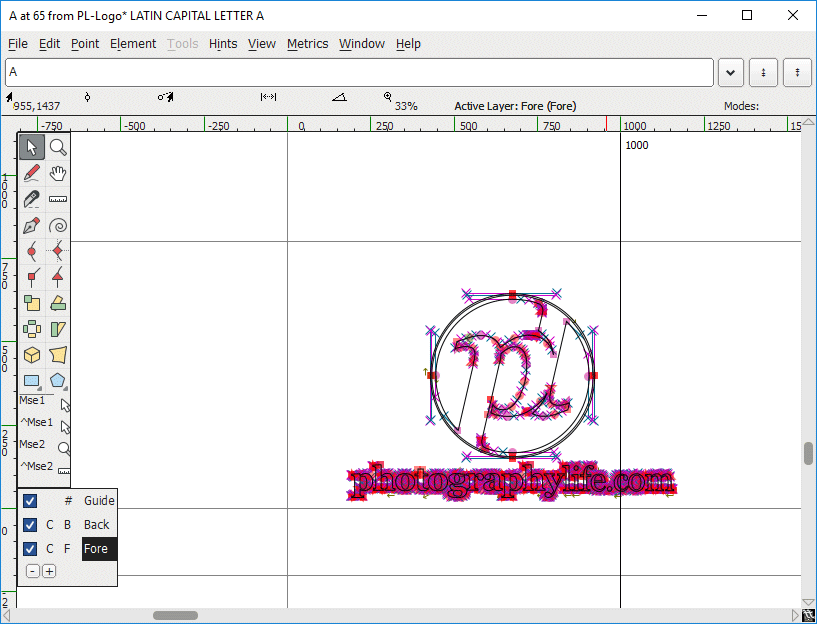Image resolution: width=817 pixels, height=624 pixels.
Task: Toggle Spiro mode spiral icon
Action: click(58, 226)
